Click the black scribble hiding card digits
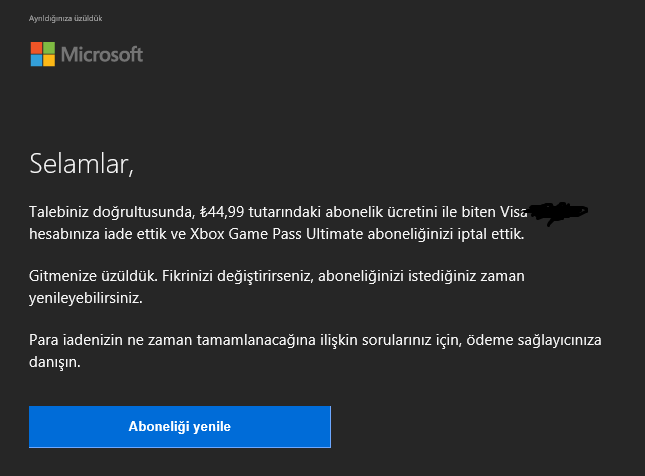 (558, 213)
